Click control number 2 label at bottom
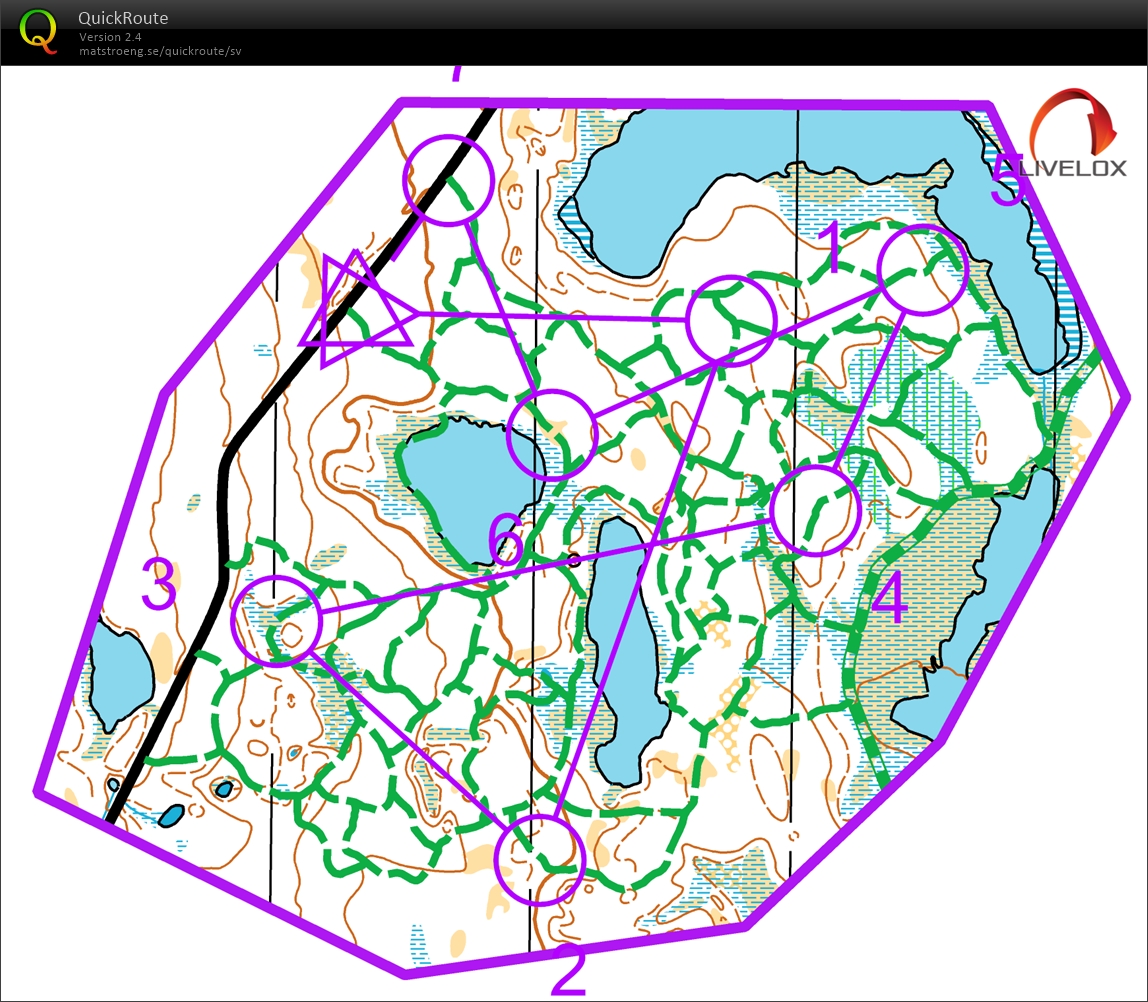Screen dimensions: 1148x1002 [567, 970]
